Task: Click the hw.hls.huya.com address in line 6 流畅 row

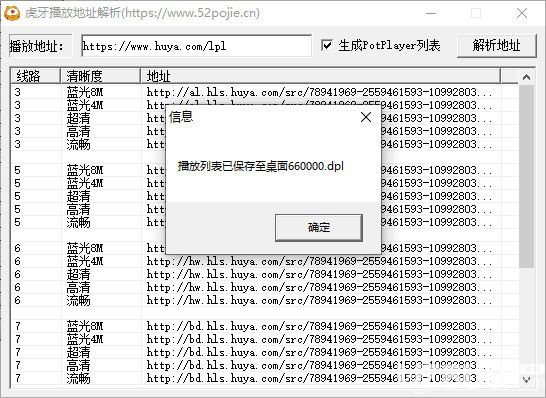Action: pos(320,301)
